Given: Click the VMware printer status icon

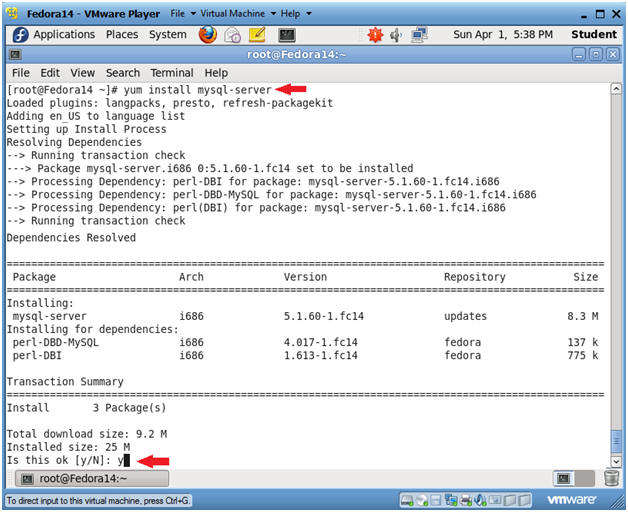Looking at the screenshot, I should [x=465, y=500].
